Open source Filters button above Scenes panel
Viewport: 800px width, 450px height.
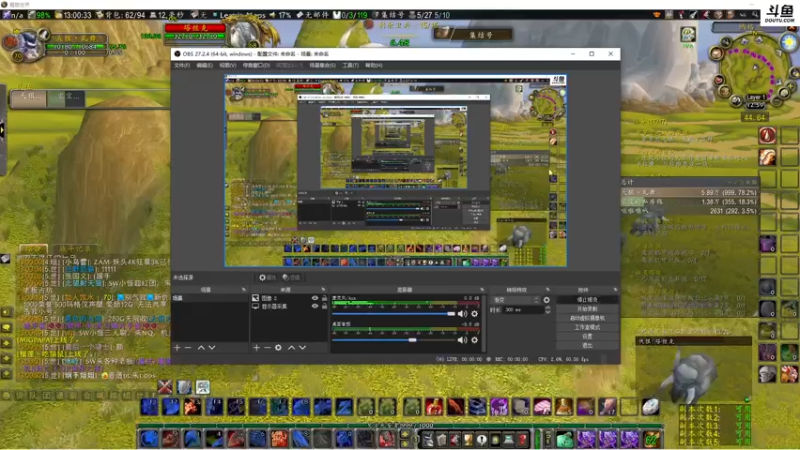(x=291, y=278)
